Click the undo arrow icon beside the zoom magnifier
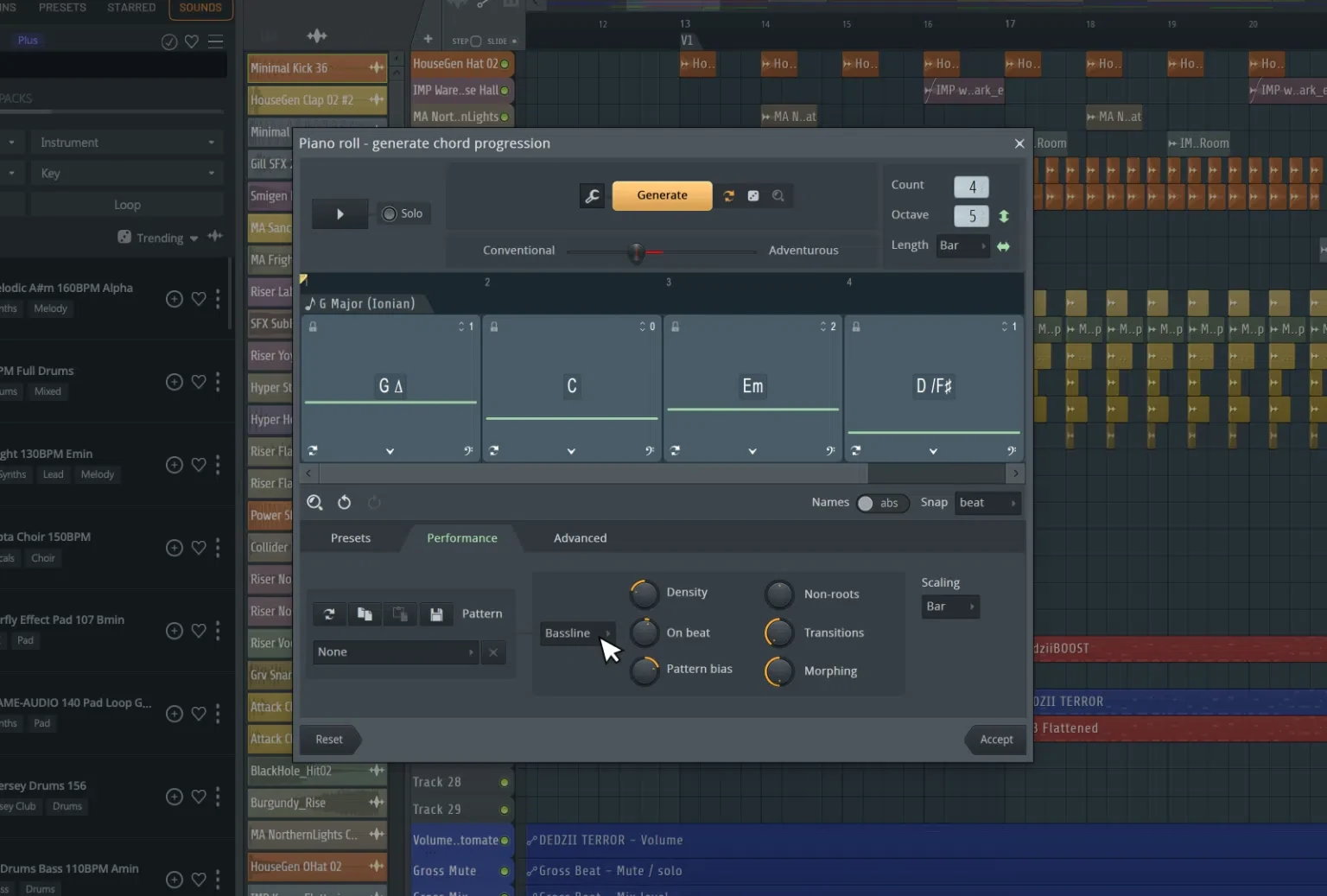Image resolution: width=1327 pixels, height=896 pixels. pyautogui.click(x=343, y=502)
